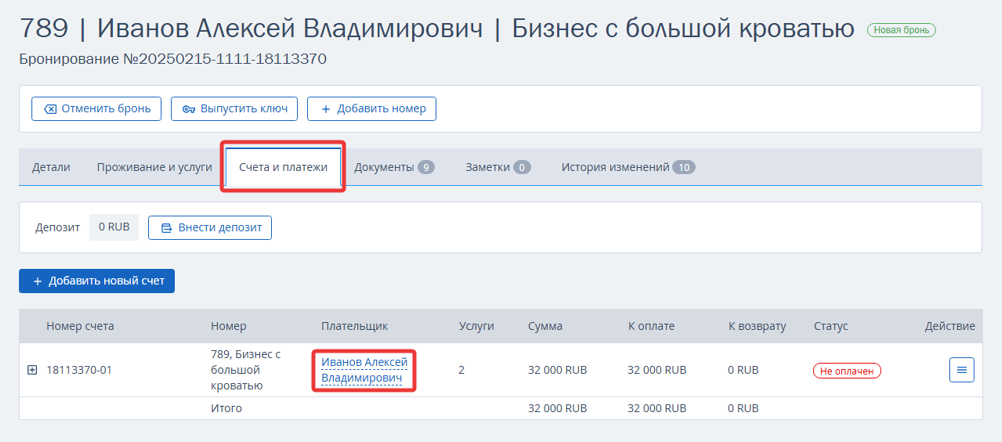Click invoice number 18113370-01
The width and height of the screenshot is (1002, 442).
[79, 370]
